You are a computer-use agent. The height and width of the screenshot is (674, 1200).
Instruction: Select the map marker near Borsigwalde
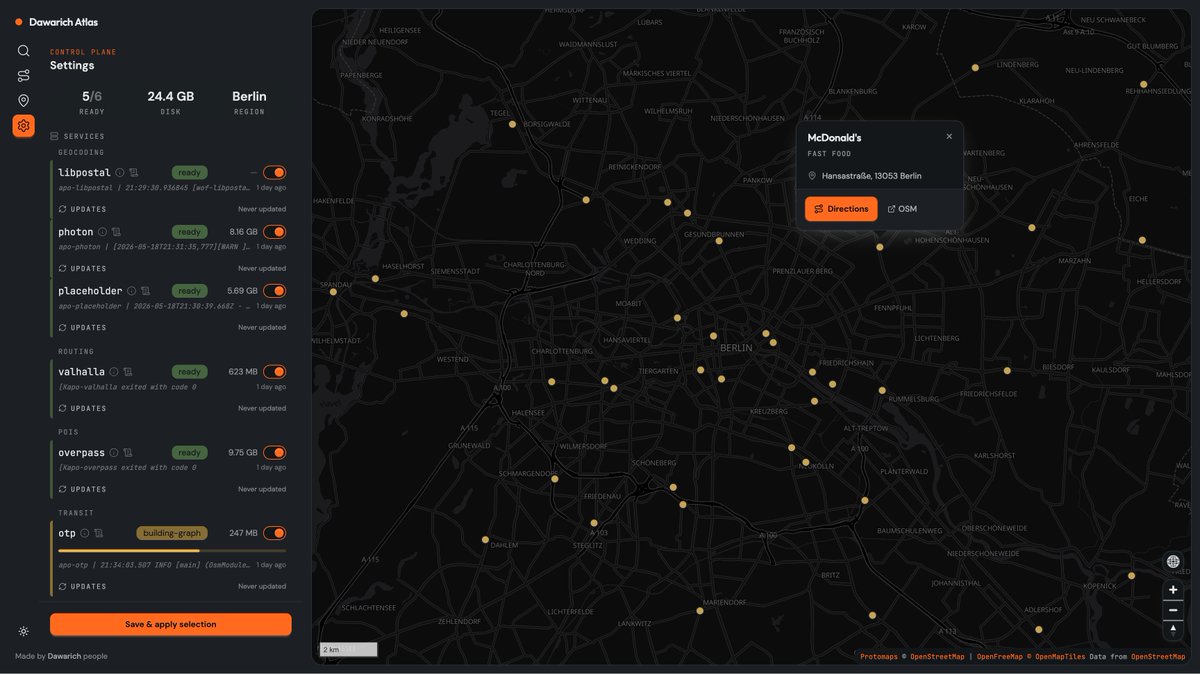click(512, 124)
